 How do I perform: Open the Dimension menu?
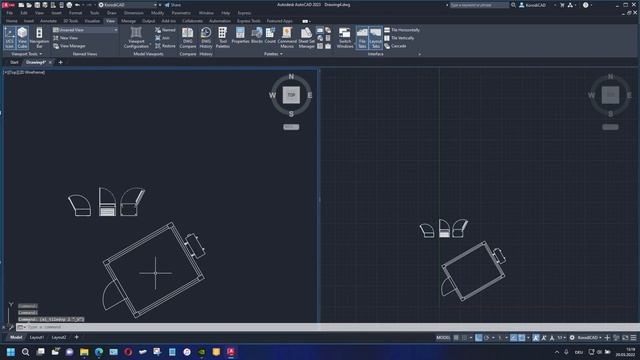coord(133,13)
